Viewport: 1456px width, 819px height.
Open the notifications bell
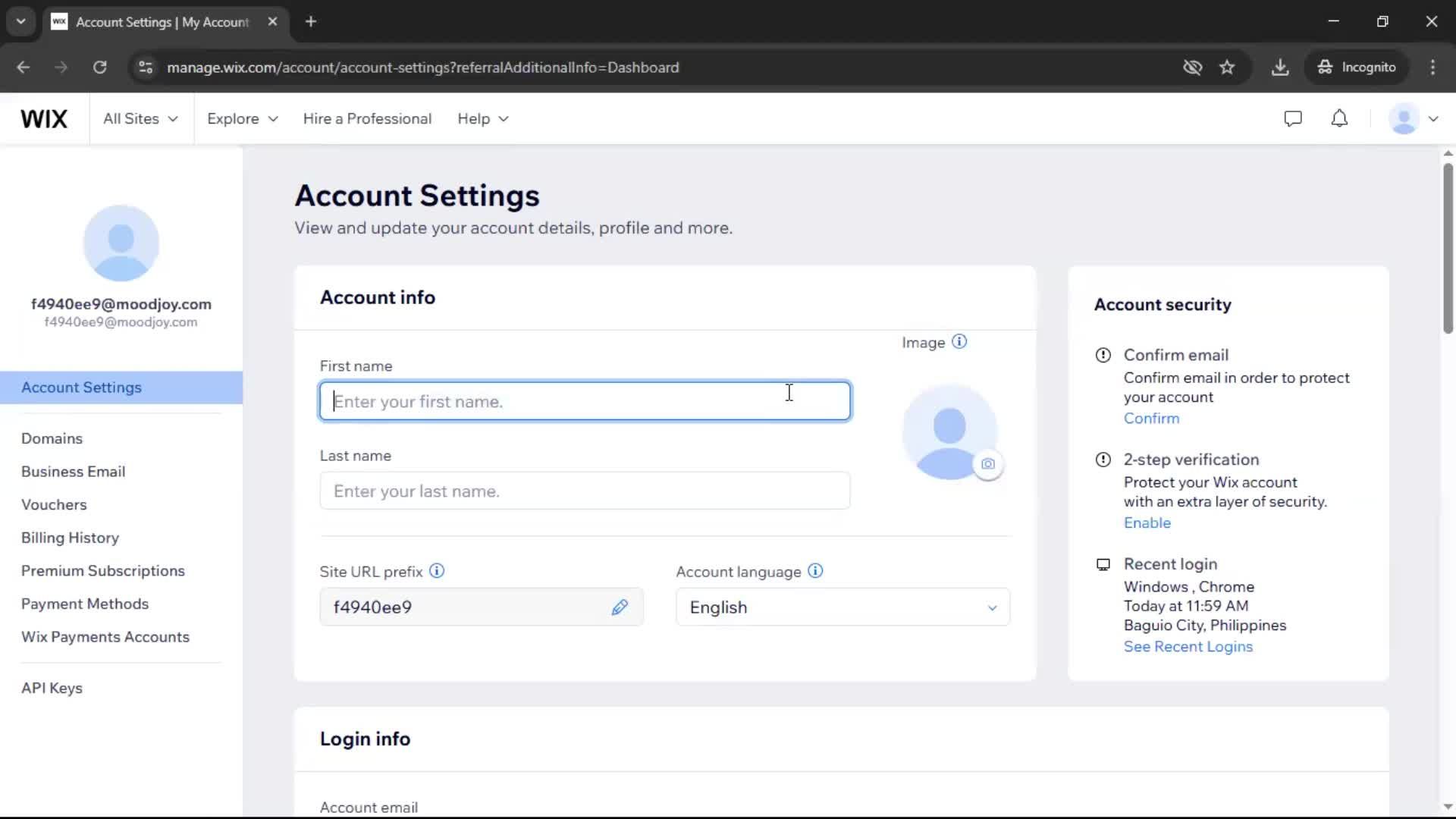coord(1340,119)
